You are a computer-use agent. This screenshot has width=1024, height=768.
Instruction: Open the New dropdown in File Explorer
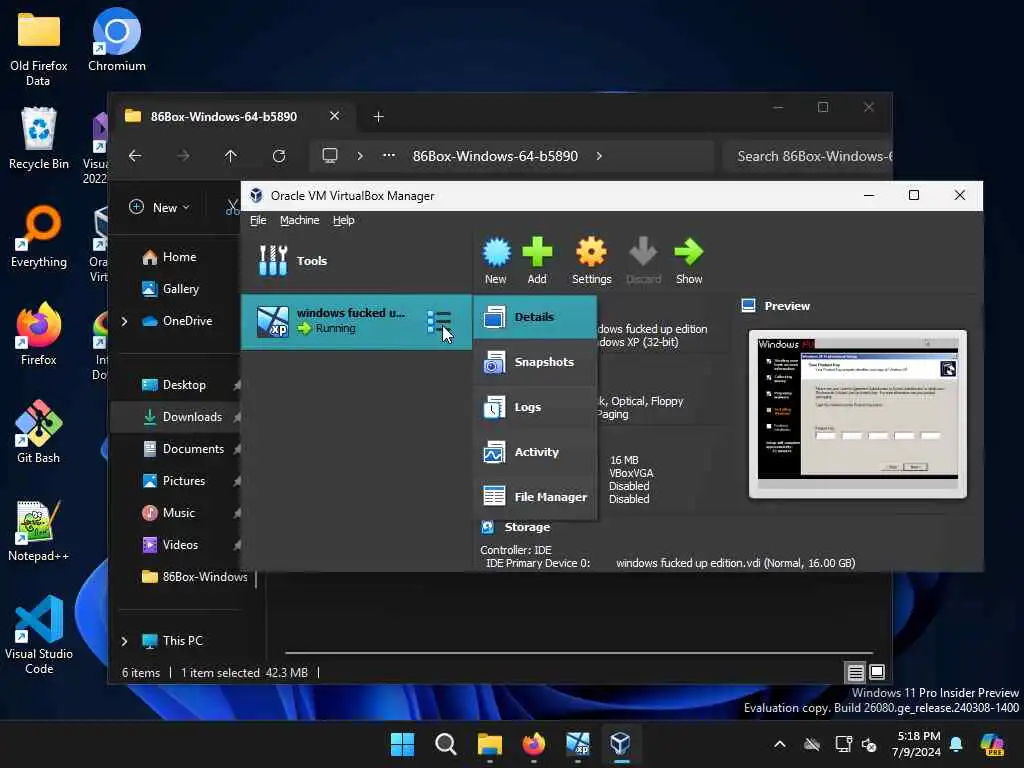tap(160, 208)
